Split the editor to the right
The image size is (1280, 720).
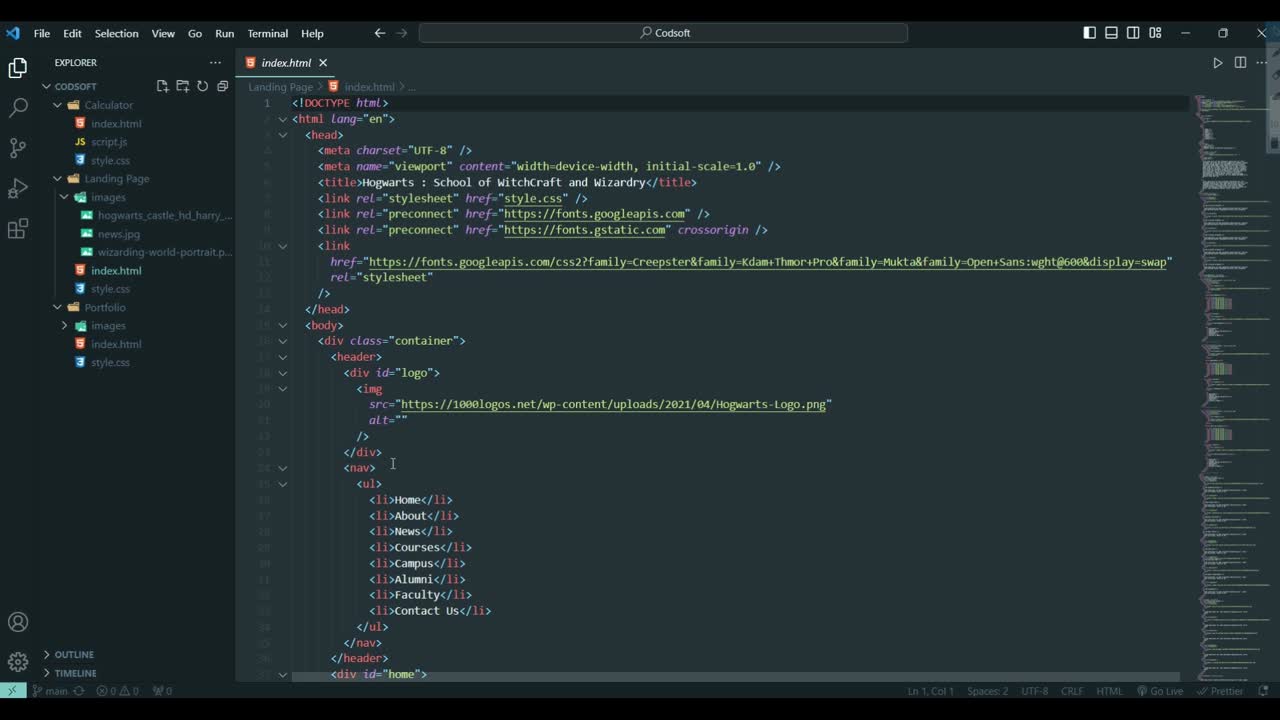(1240, 63)
